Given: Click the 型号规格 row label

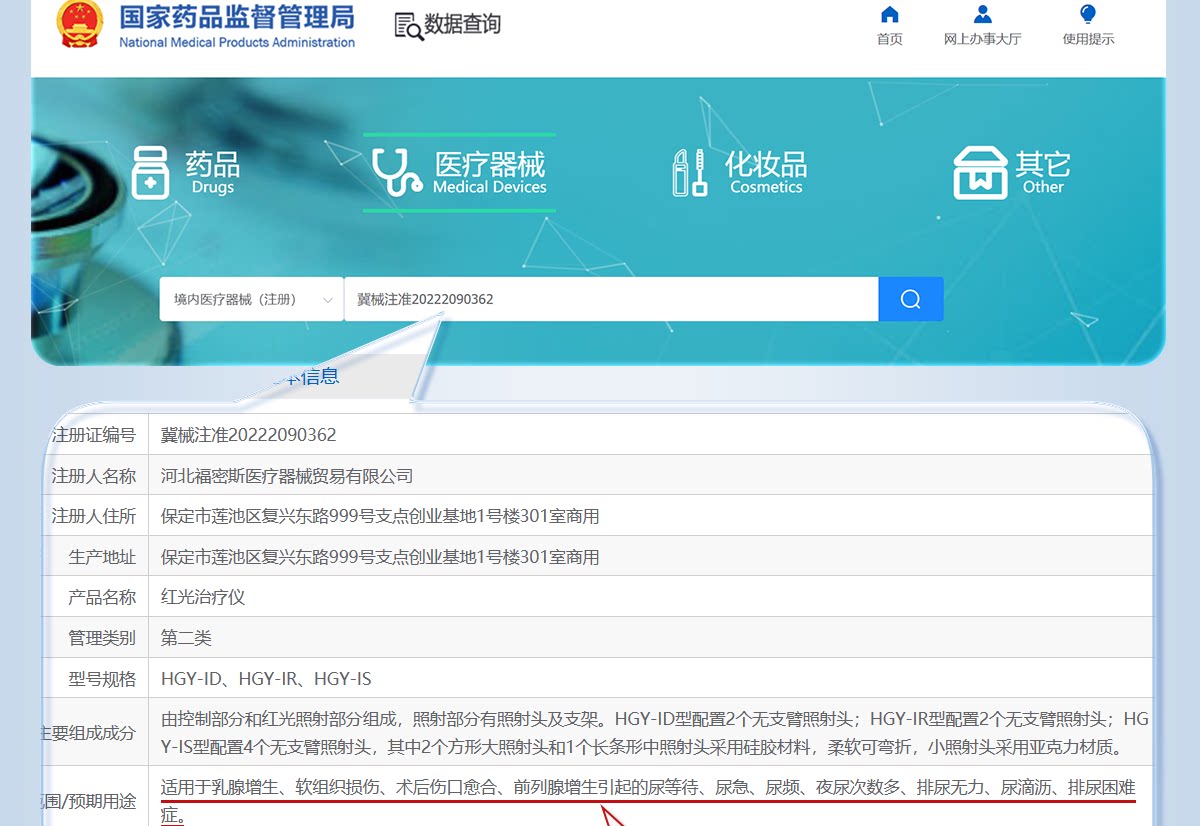Looking at the screenshot, I should click(102, 679).
